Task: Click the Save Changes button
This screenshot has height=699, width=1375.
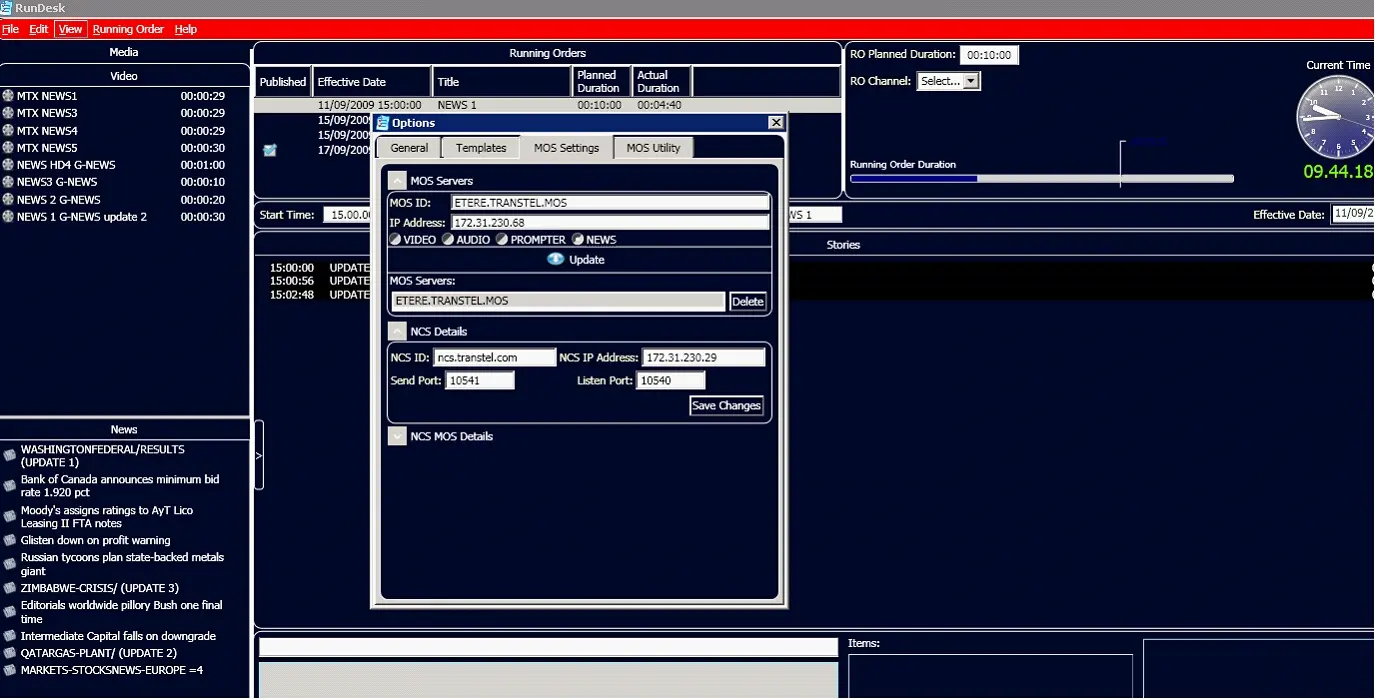Action: pyautogui.click(x=726, y=406)
